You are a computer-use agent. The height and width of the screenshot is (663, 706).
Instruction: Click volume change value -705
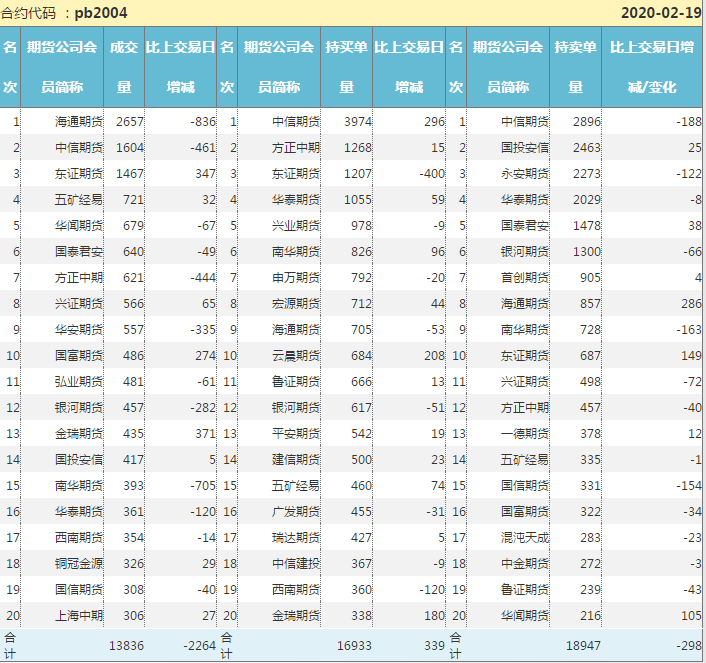pyautogui.click(x=203, y=486)
